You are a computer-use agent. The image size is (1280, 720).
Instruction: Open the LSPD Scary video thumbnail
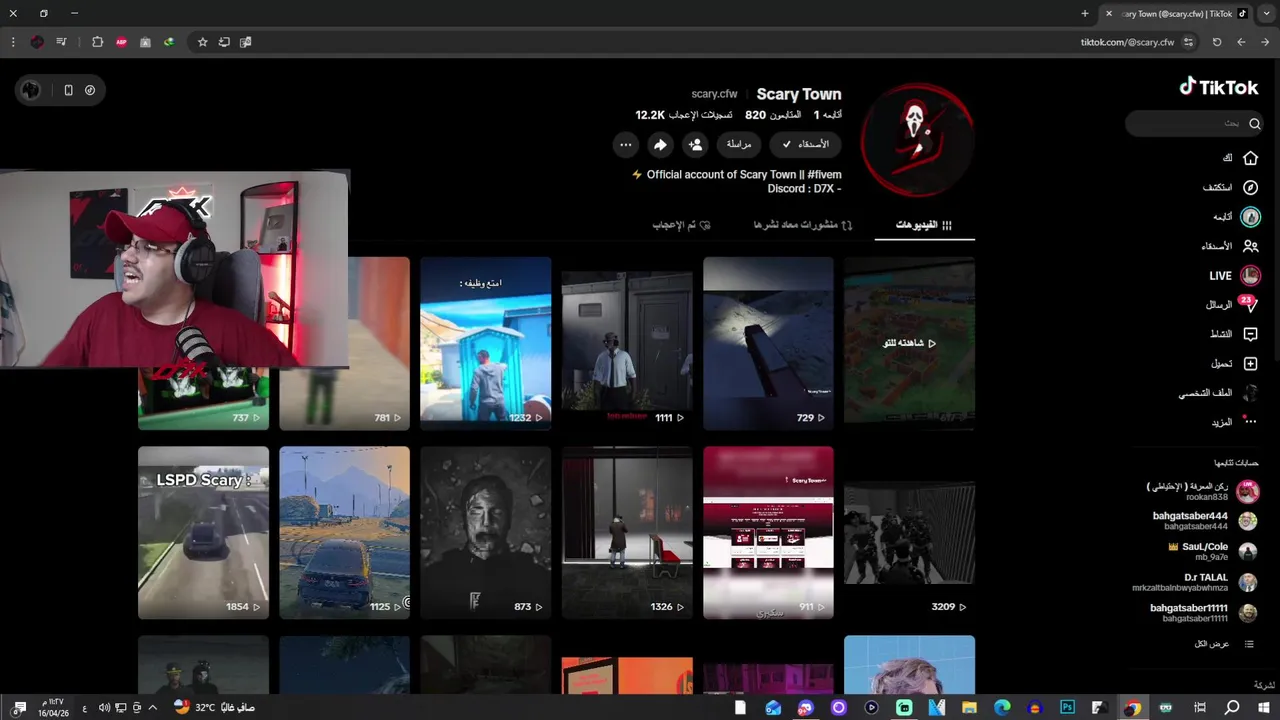click(x=203, y=532)
